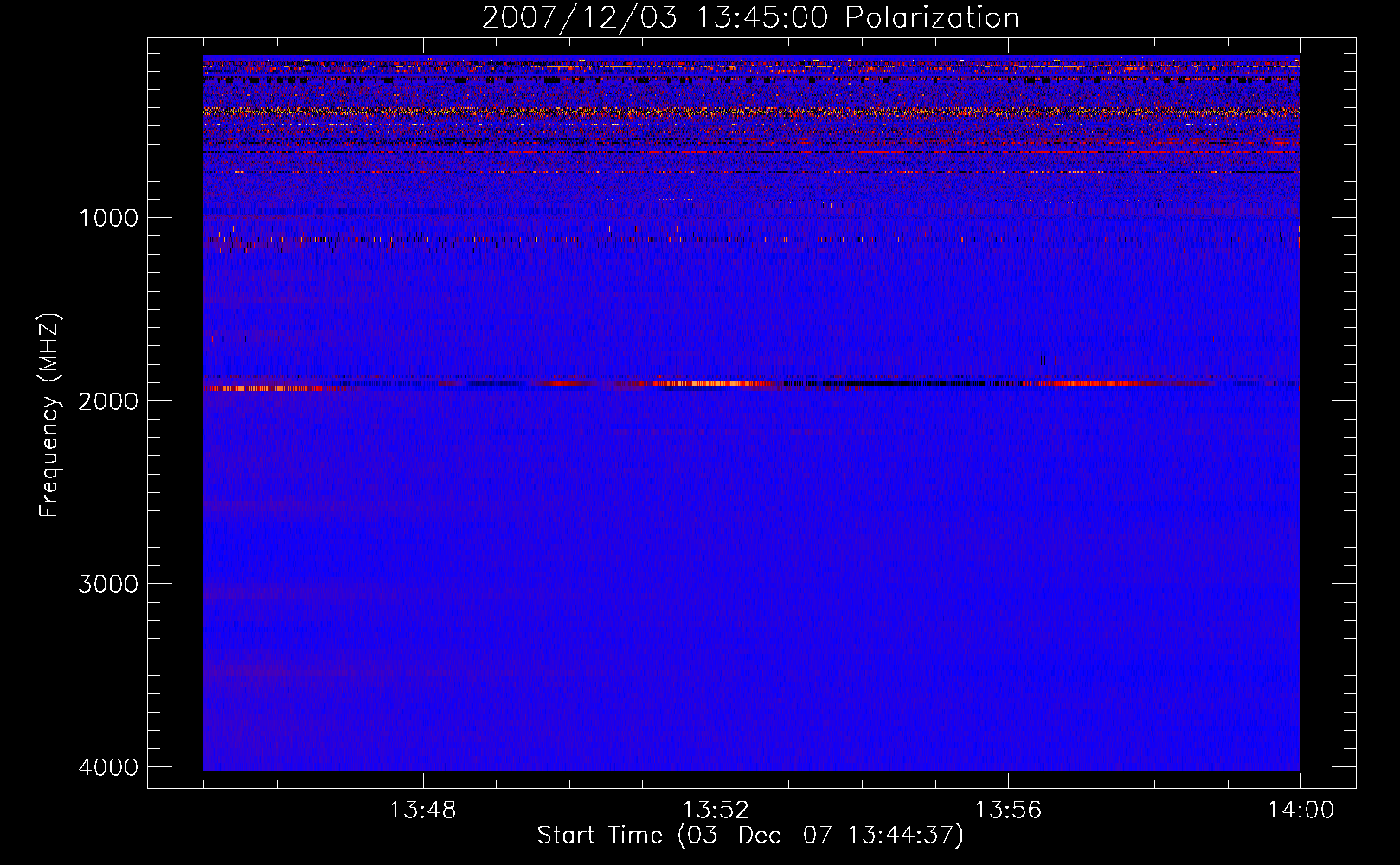Click the plot title '2007/12/03 13:45:00 Polarization'
The image size is (1400, 865).
pyautogui.click(x=750, y=17)
